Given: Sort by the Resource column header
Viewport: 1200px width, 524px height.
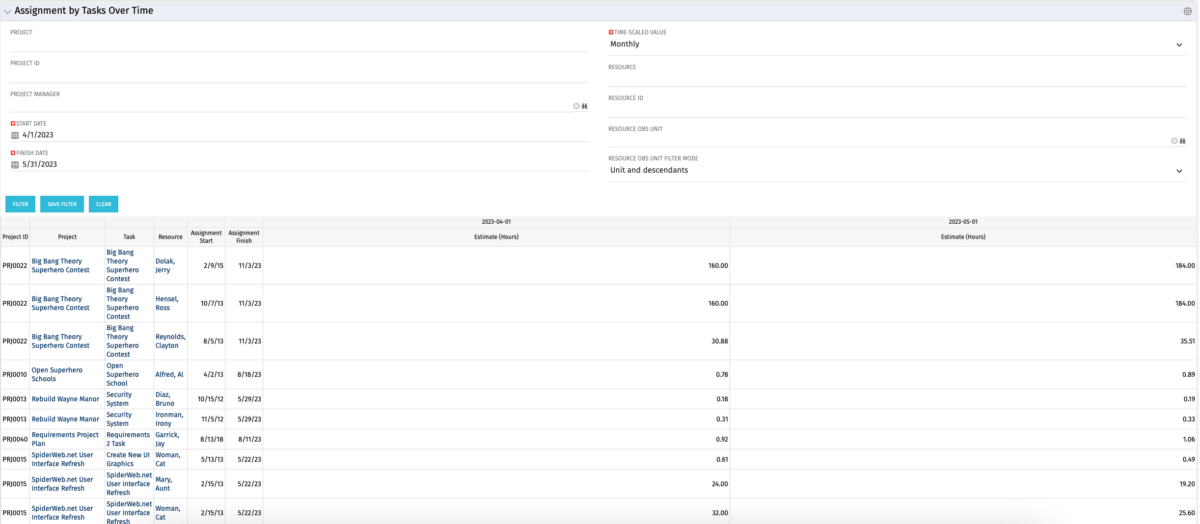Looking at the screenshot, I should pyautogui.click(x=170, y=237).
